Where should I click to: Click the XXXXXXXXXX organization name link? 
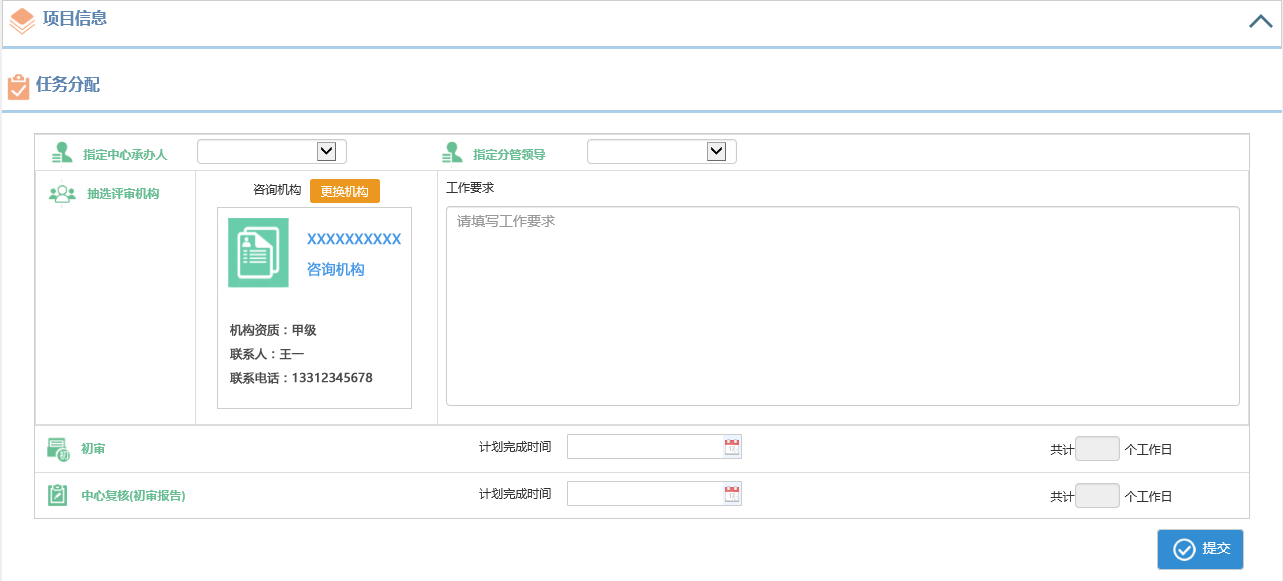click(x=353, y=239)
